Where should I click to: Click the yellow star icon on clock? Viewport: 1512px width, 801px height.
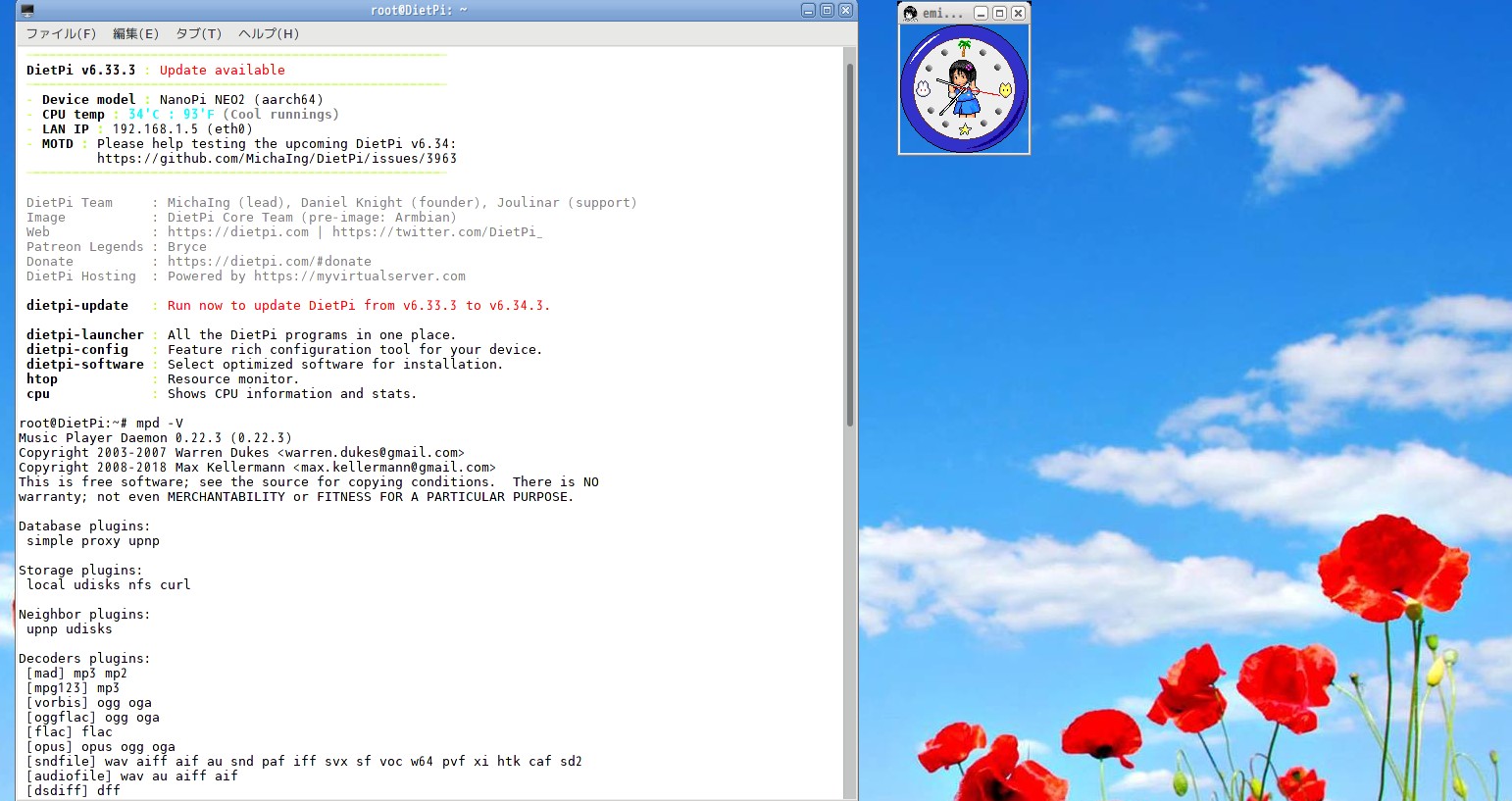965,129
